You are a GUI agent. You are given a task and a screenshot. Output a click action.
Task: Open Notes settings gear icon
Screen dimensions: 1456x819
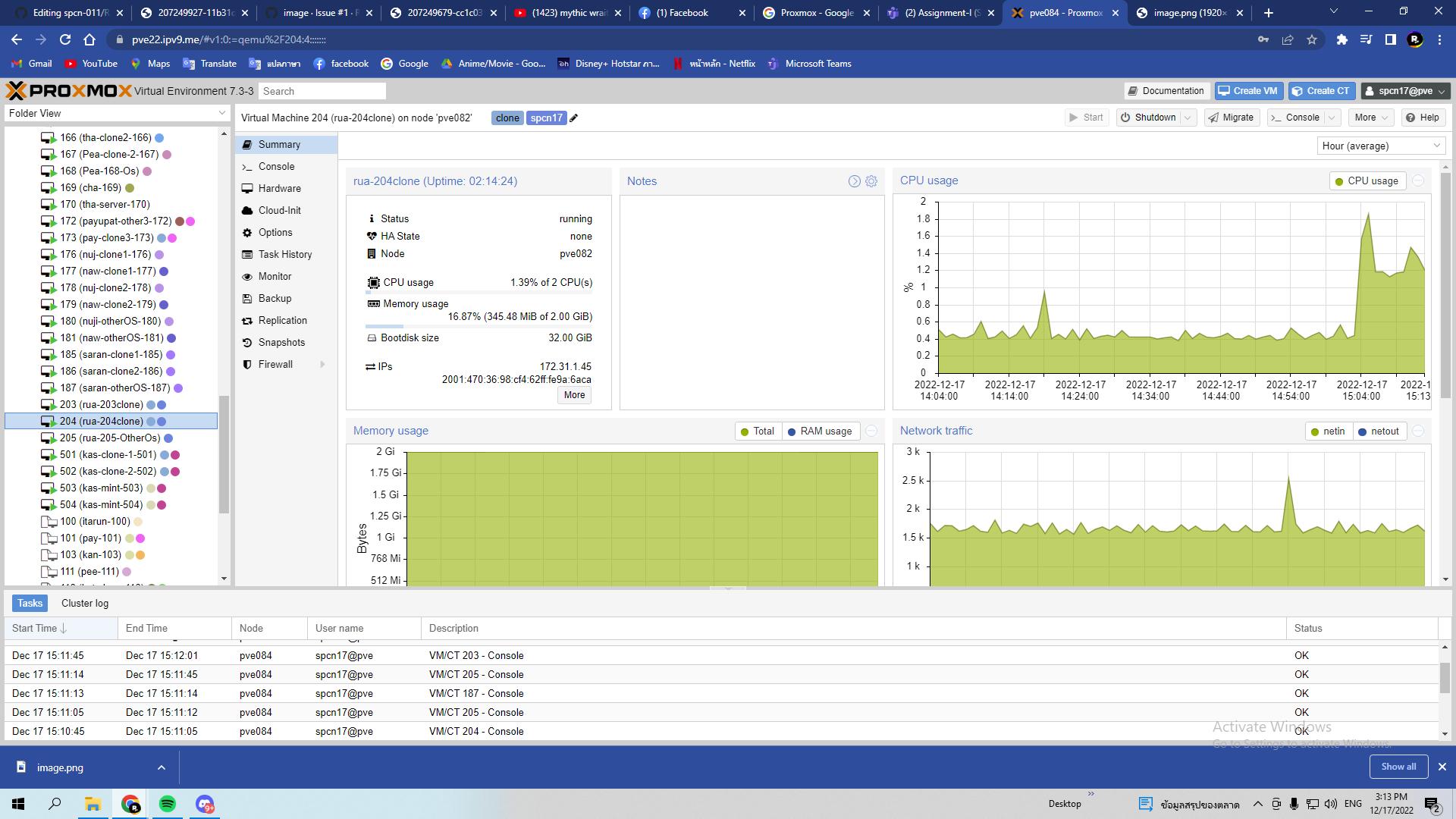click(871, 181)
